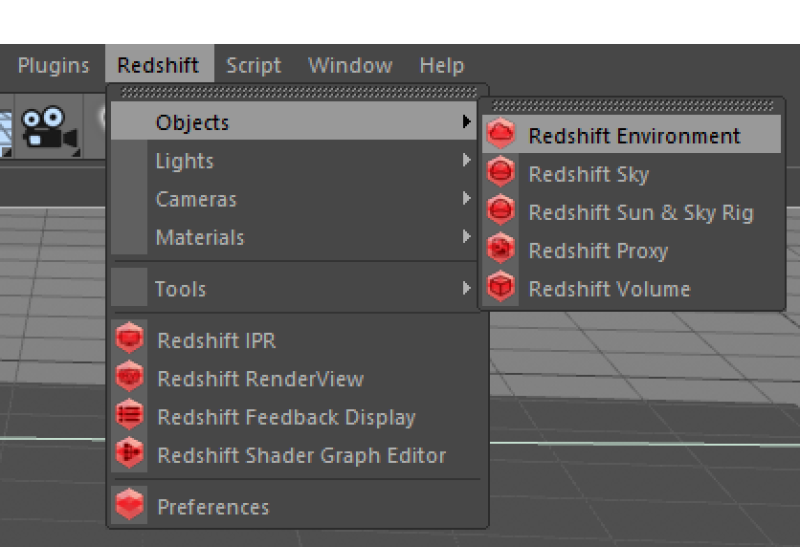Click the Redshift Environment cloud icon
The image size is (800, 547).
501,134
